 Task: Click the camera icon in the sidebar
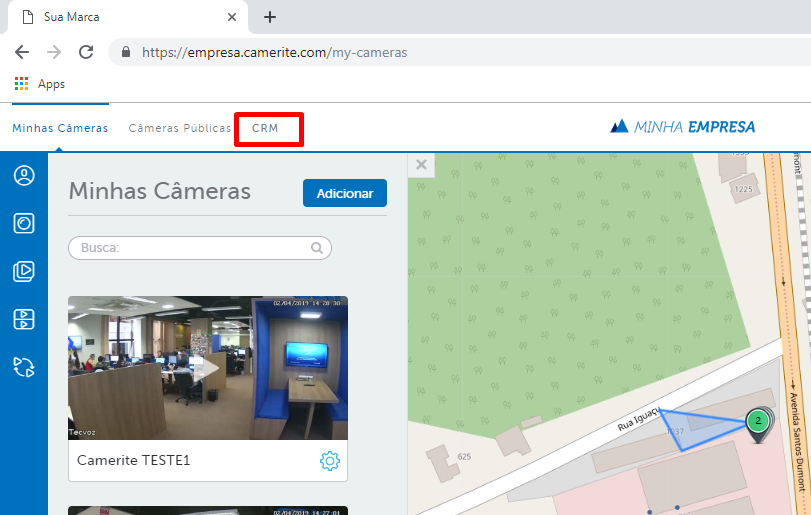pyautogui.click(x=24, y=223)
